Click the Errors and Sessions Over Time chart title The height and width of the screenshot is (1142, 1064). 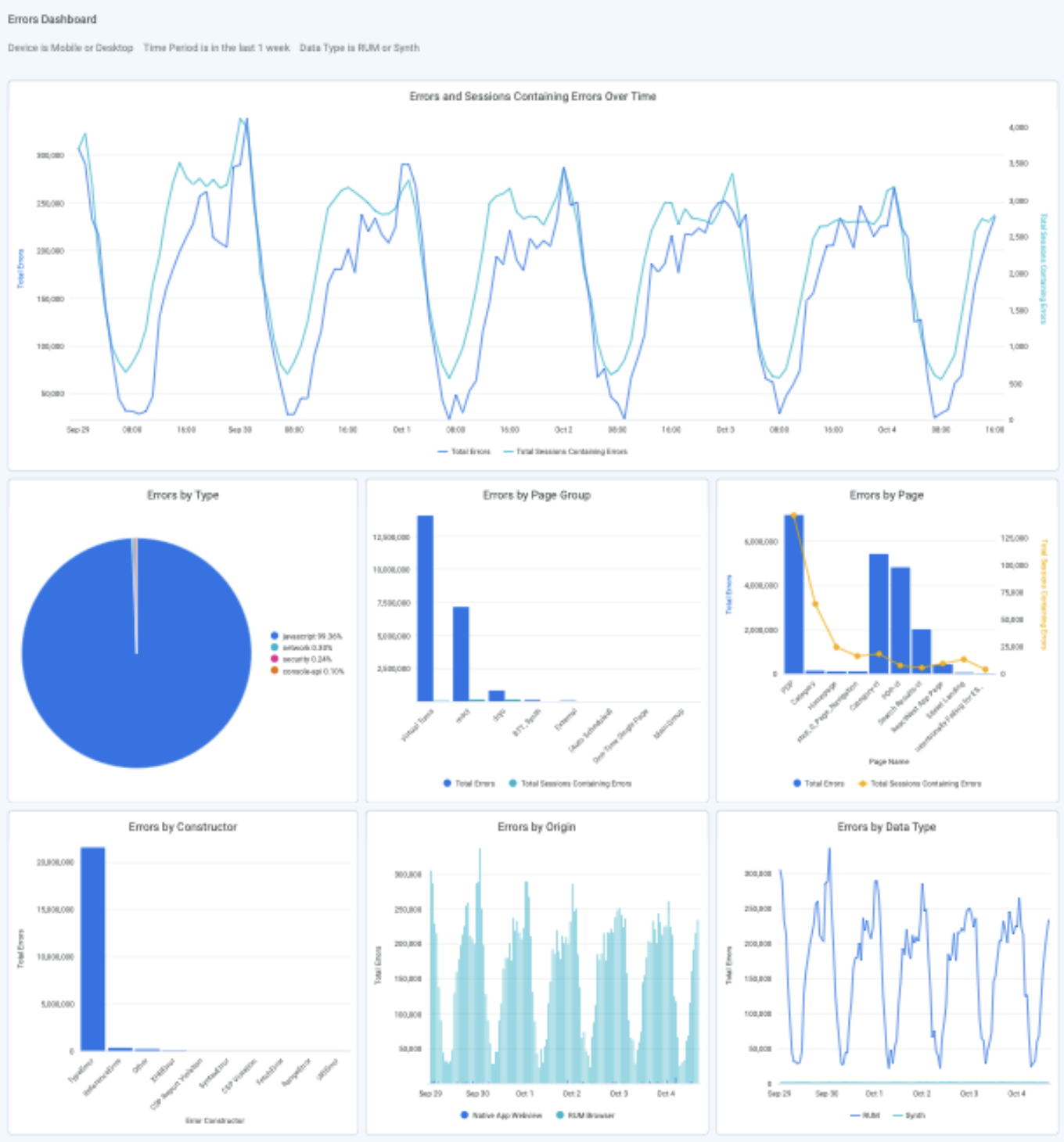(532, 96)
